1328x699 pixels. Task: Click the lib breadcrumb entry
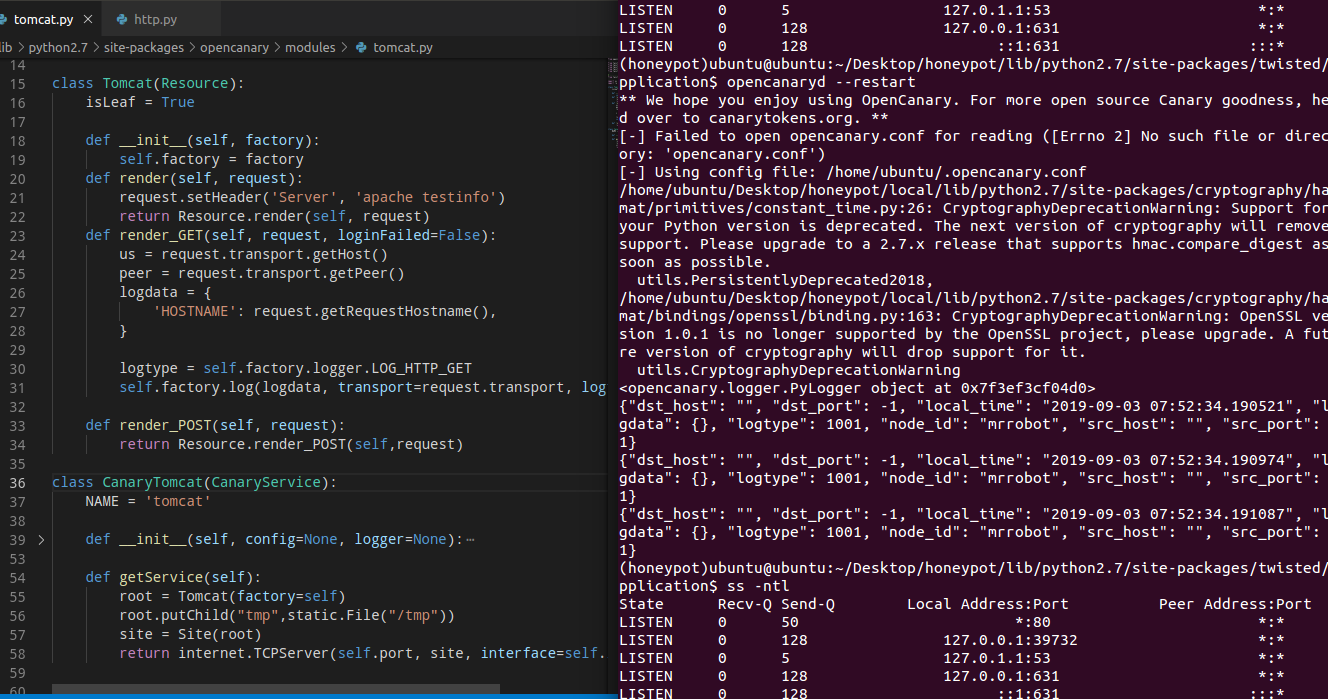coord(6,47)
